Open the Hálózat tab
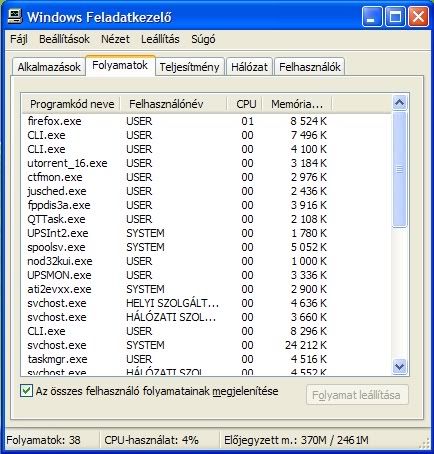This screenshot has width=434, height=454. click(x=249, y=67)
